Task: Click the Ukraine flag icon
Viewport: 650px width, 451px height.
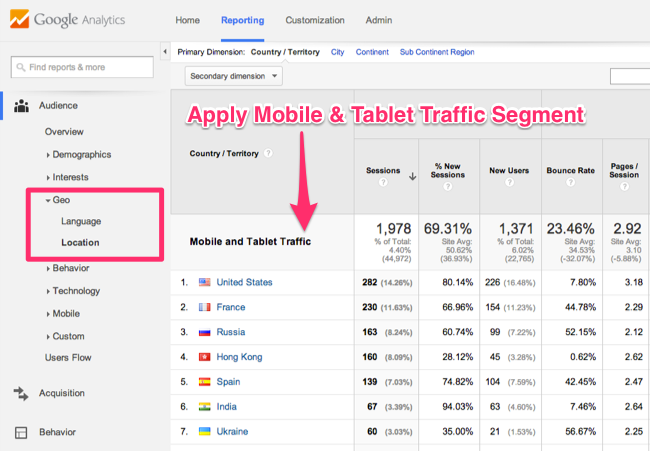Action: point(204,432)
